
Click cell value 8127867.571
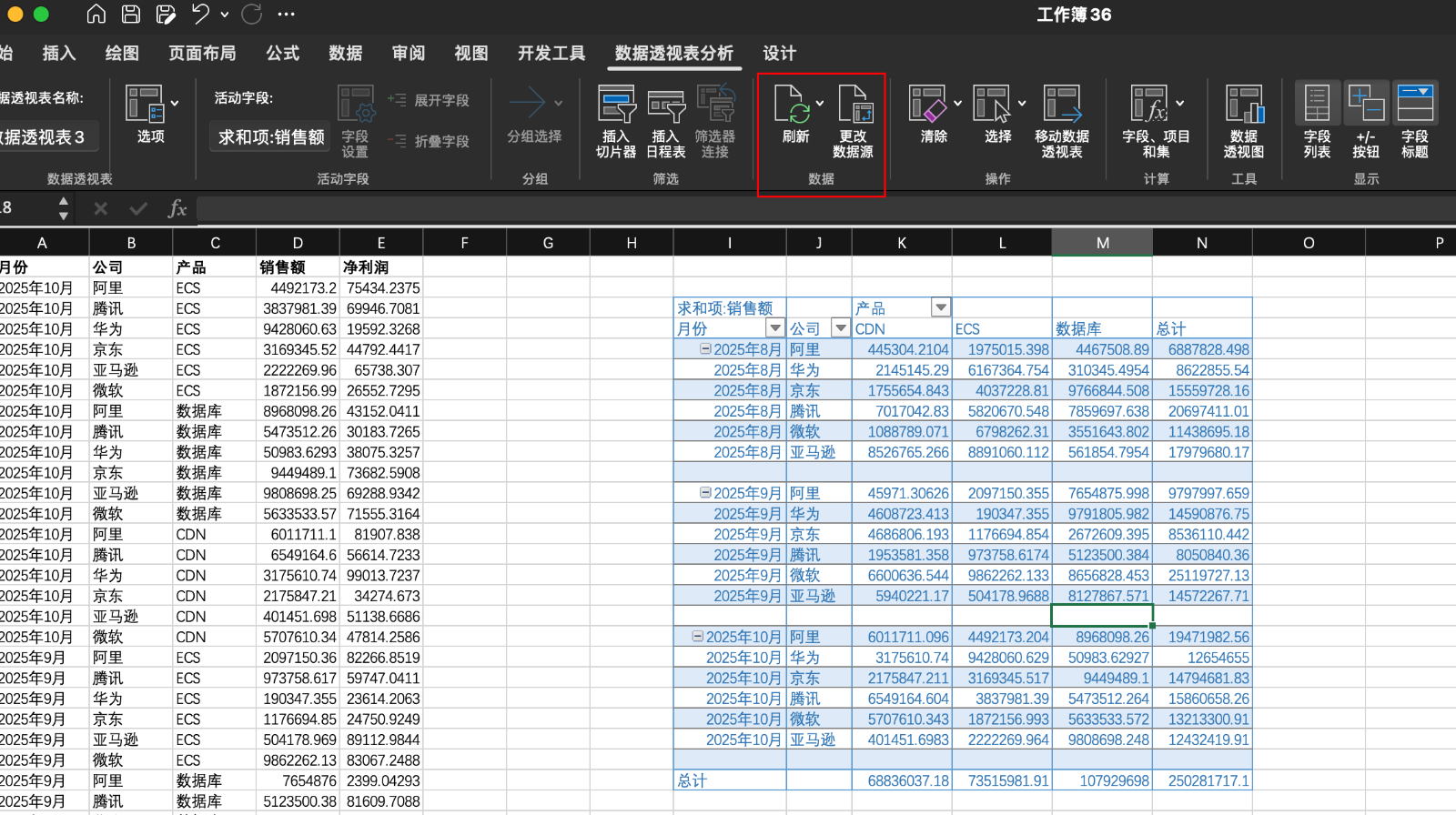pos(1102,596)
